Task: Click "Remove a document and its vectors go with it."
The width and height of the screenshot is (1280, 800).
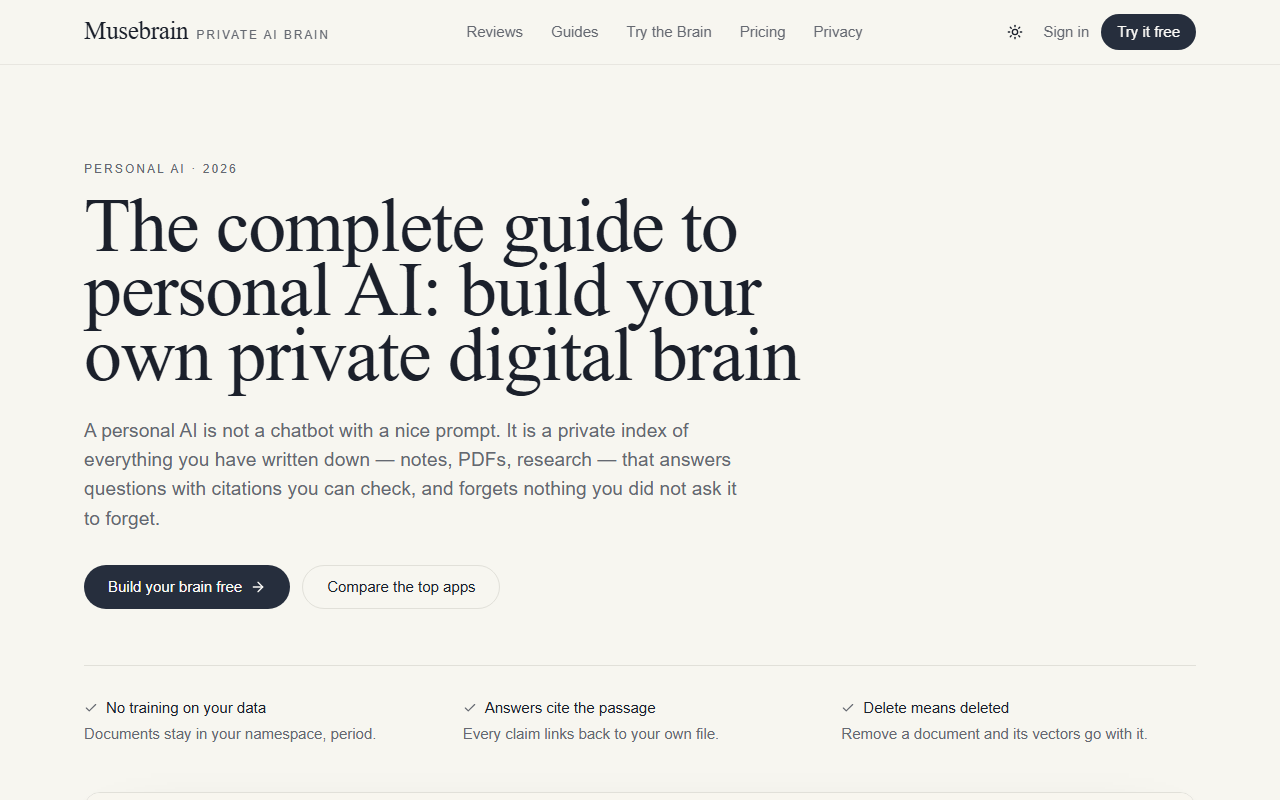Action: 994,734
